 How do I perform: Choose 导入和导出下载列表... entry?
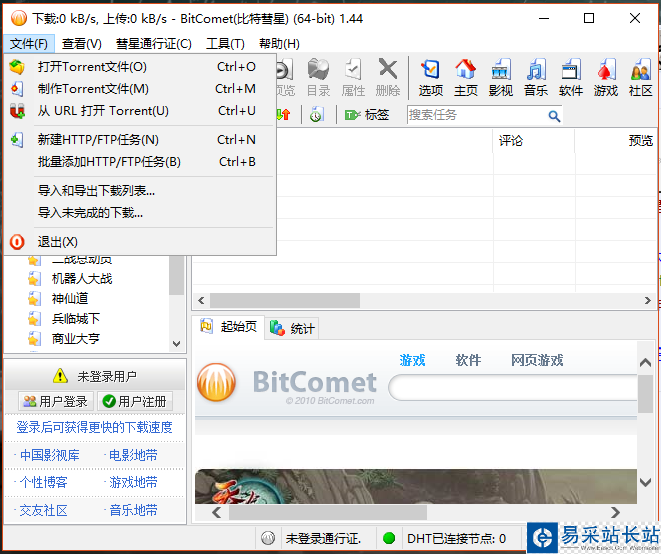click(140, 191)
